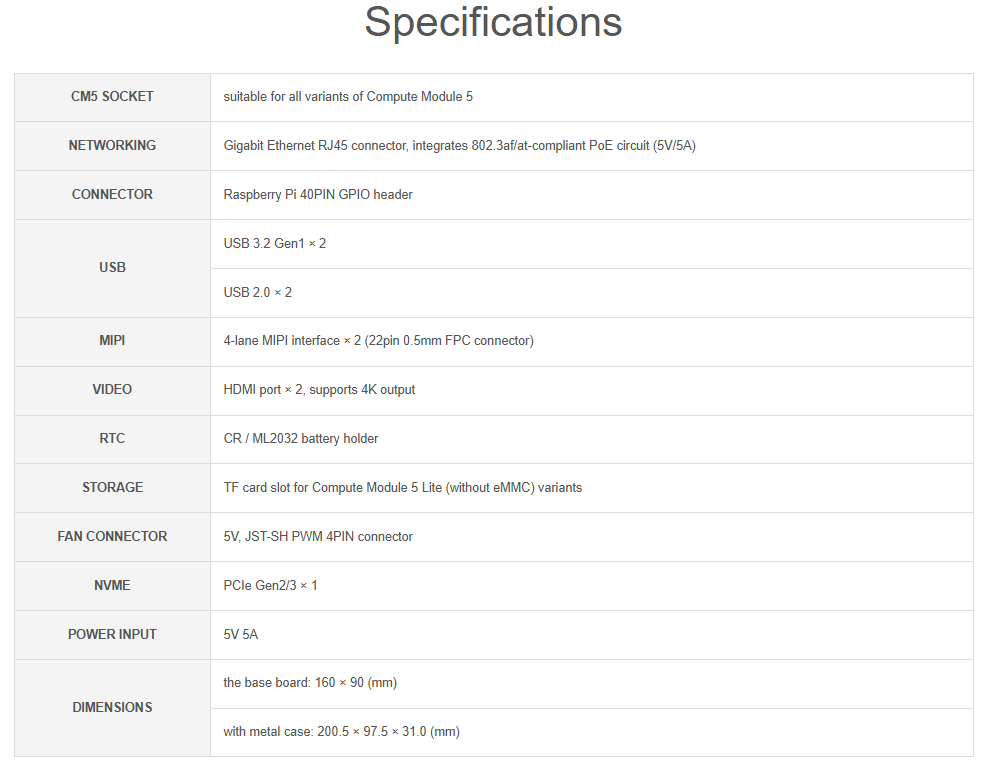Viewport: 983px width, 764px height.
Task: Select the RTC row label
Action: (x=112, y=439)
